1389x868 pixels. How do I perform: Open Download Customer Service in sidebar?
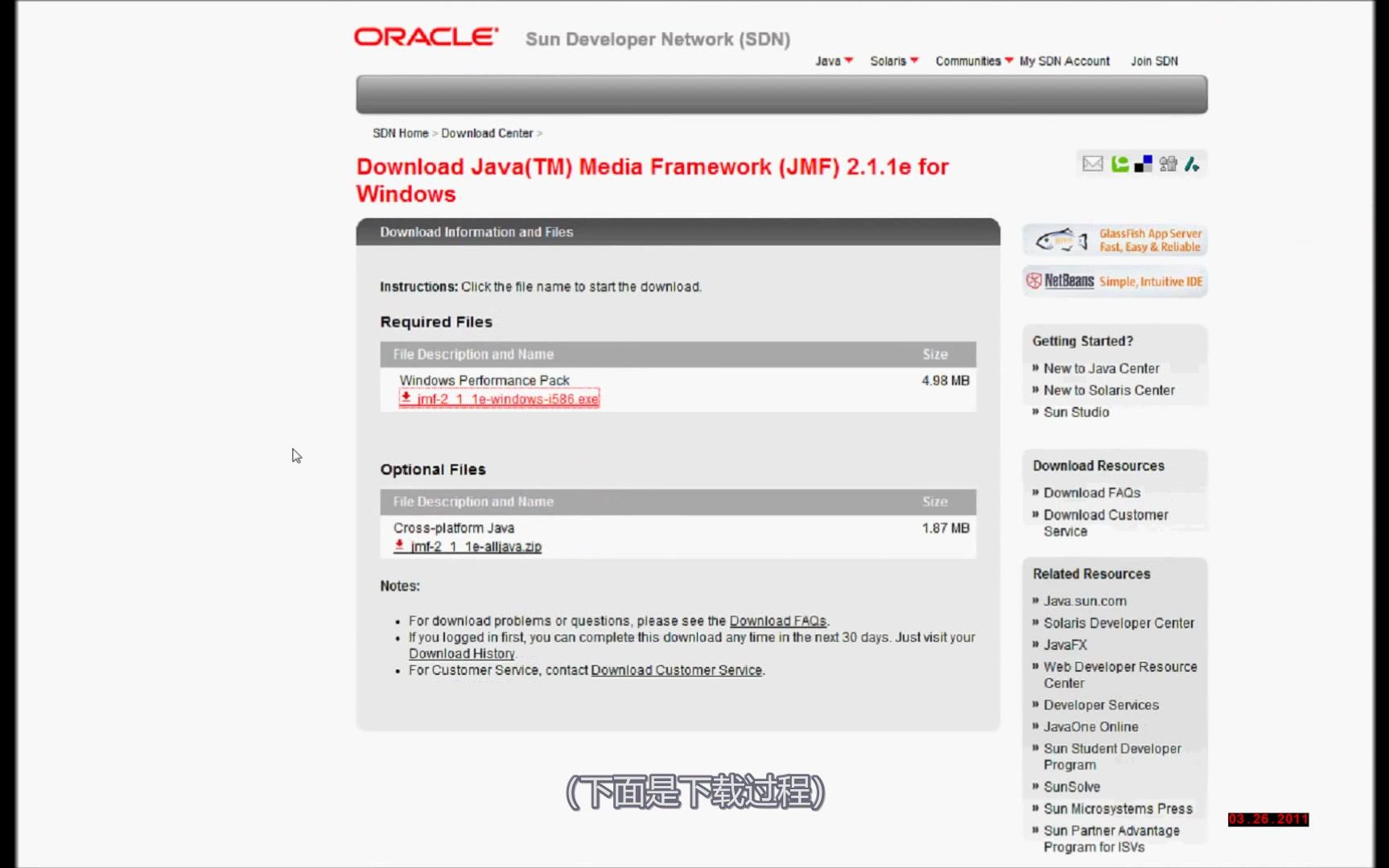[x=1106, y=523]
